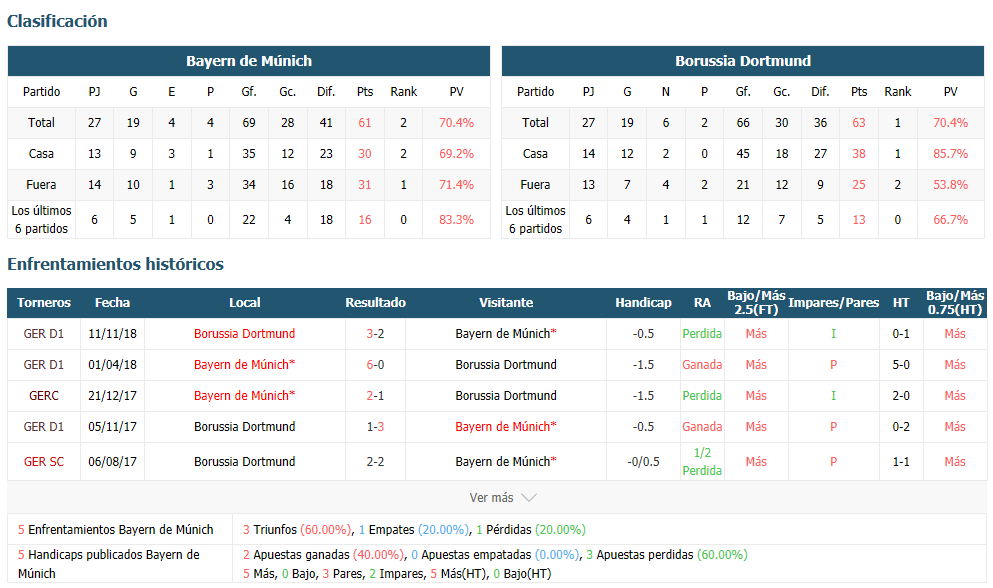Click the Bajo/Más 0.75(HT) header

tap(955, 303)
